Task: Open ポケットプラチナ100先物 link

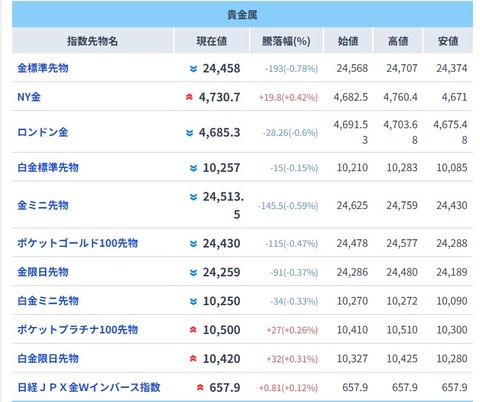Action: coord(77,330)
